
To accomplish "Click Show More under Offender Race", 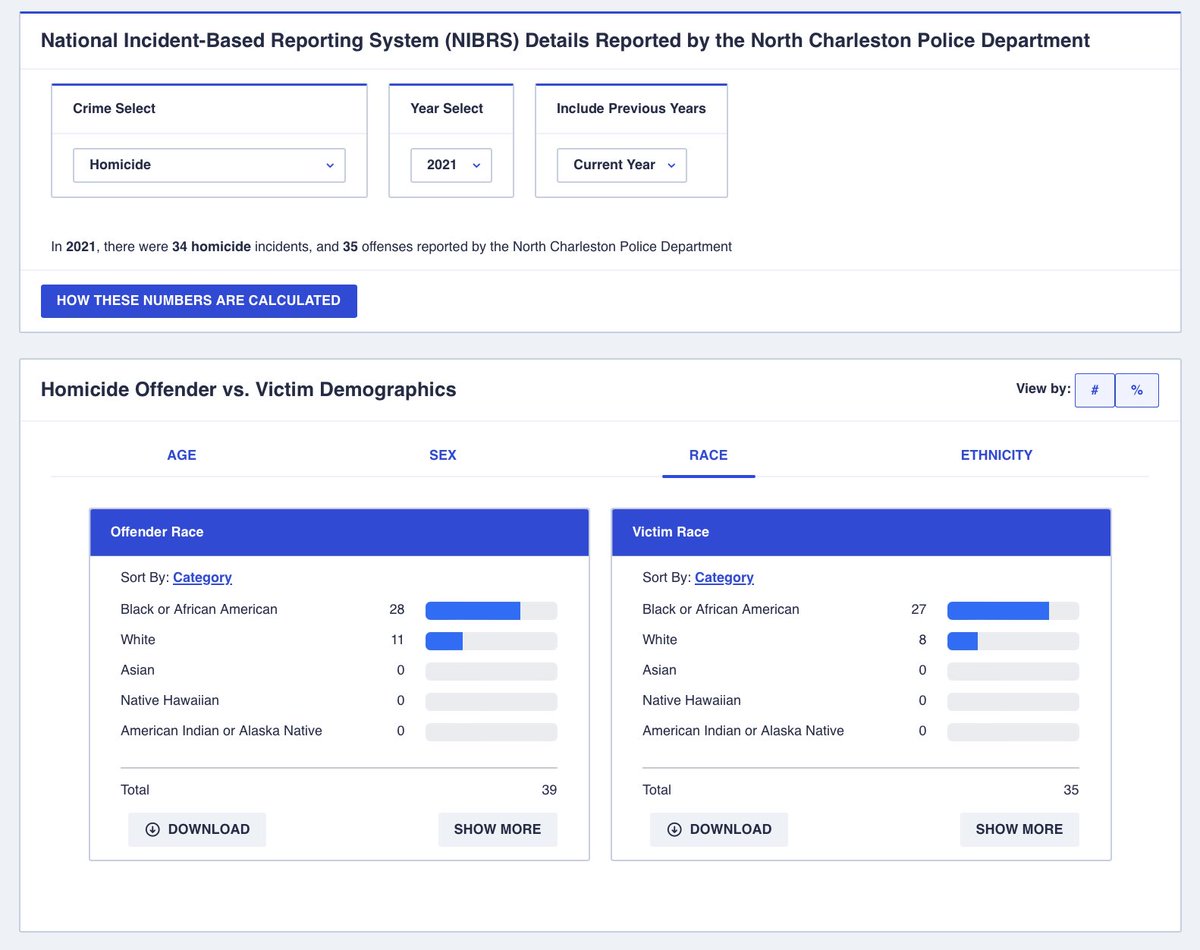I will [498, 829].
